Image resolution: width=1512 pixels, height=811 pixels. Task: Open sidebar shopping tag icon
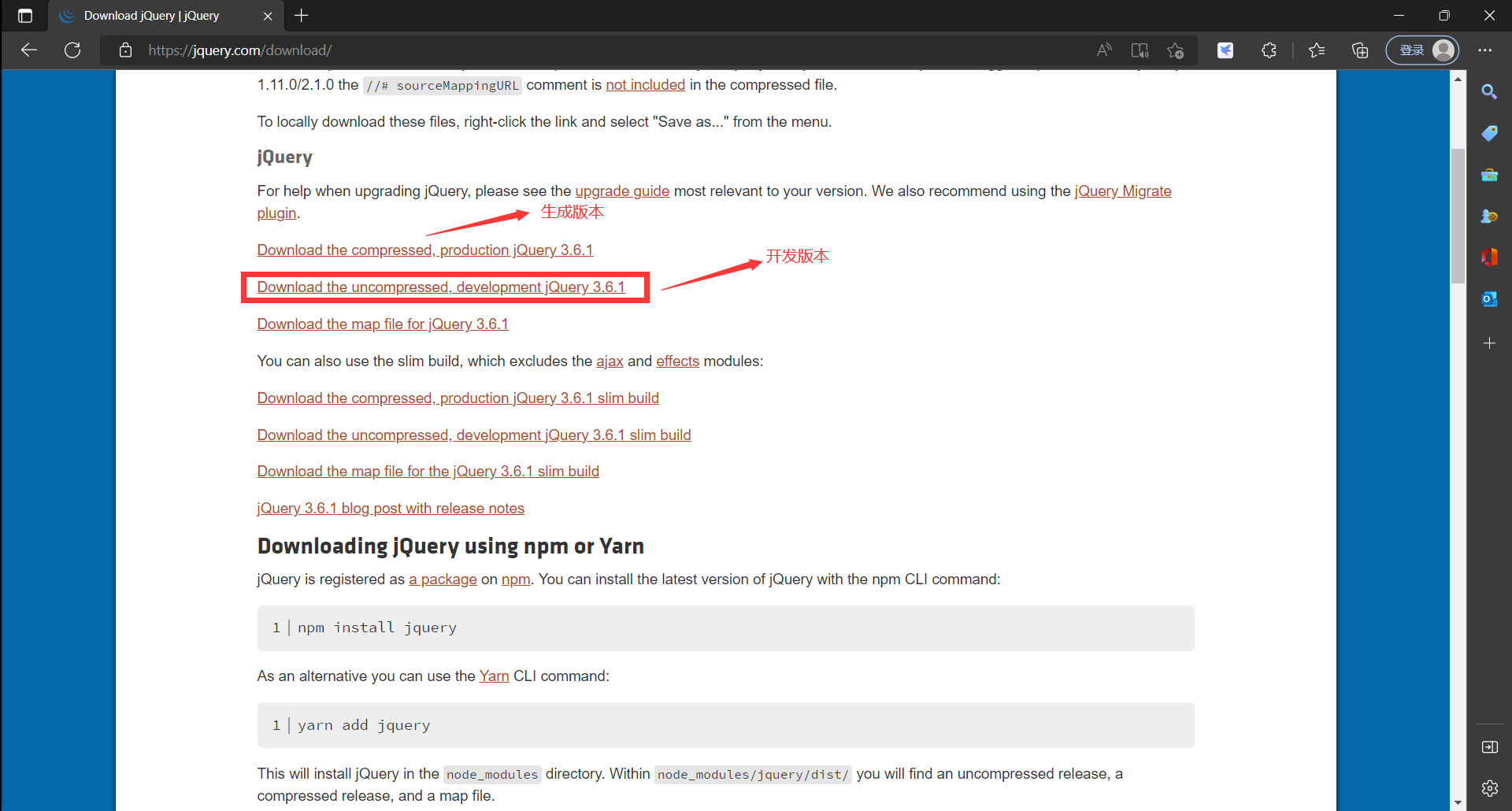tap(1489, 133)
